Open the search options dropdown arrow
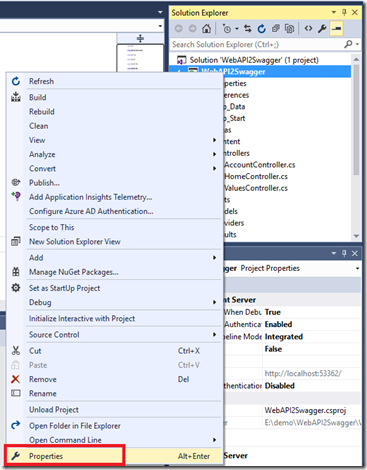Screen dimensions: 367x470 coord(357,44)
